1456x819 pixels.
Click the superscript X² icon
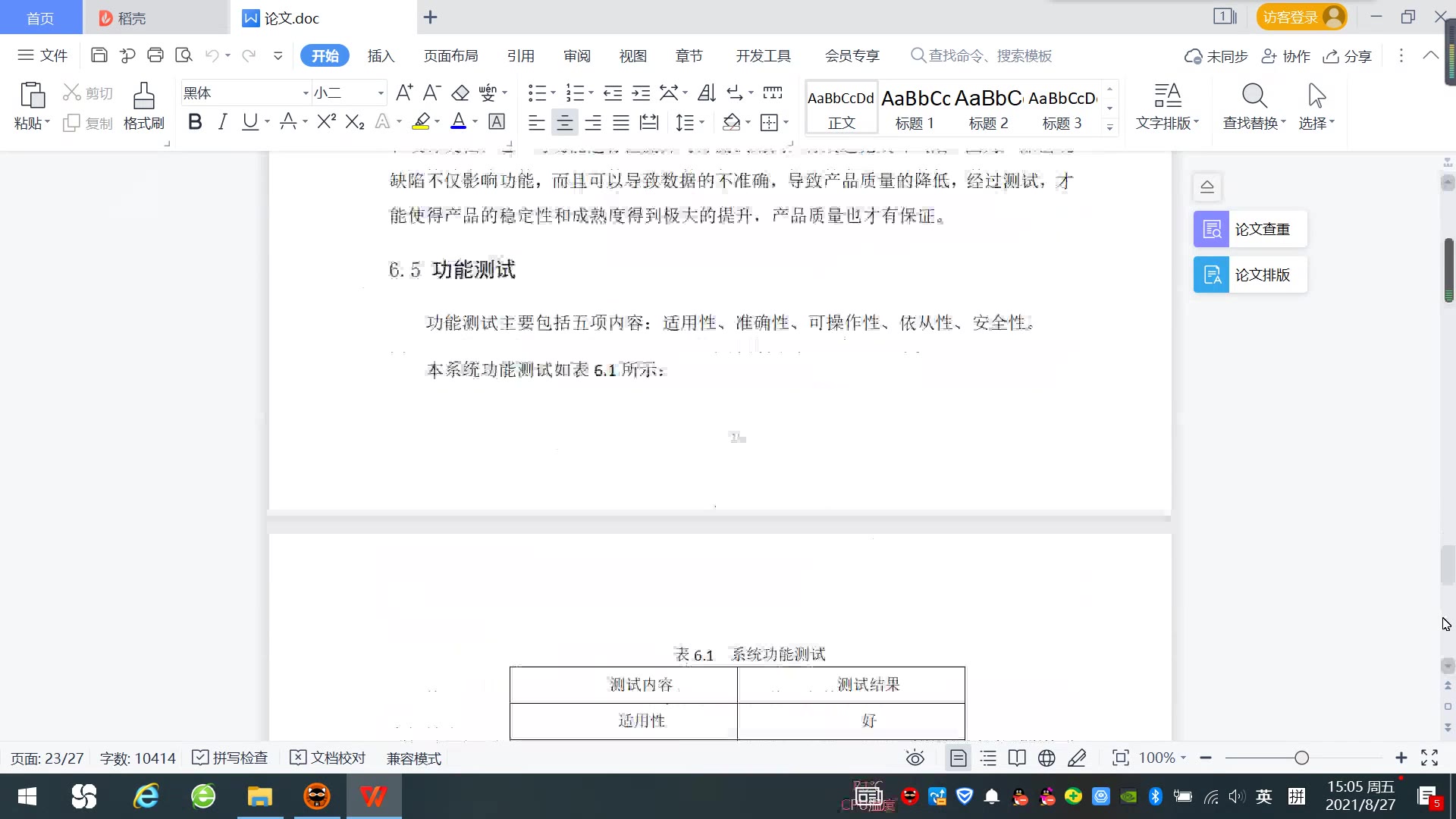[x=326, y=122]
